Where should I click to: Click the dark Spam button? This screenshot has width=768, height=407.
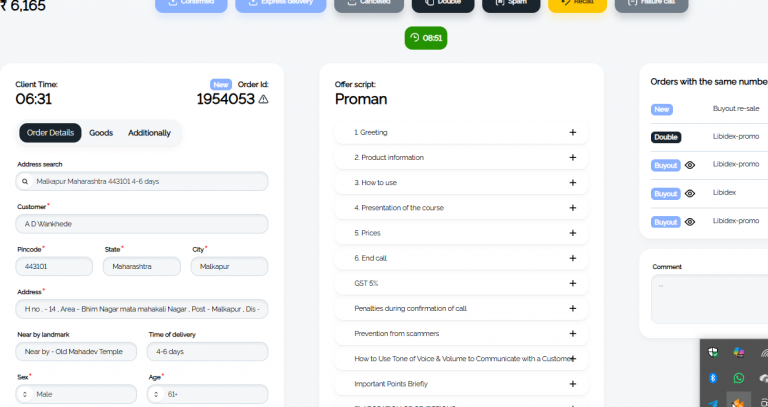pos(511,4)
